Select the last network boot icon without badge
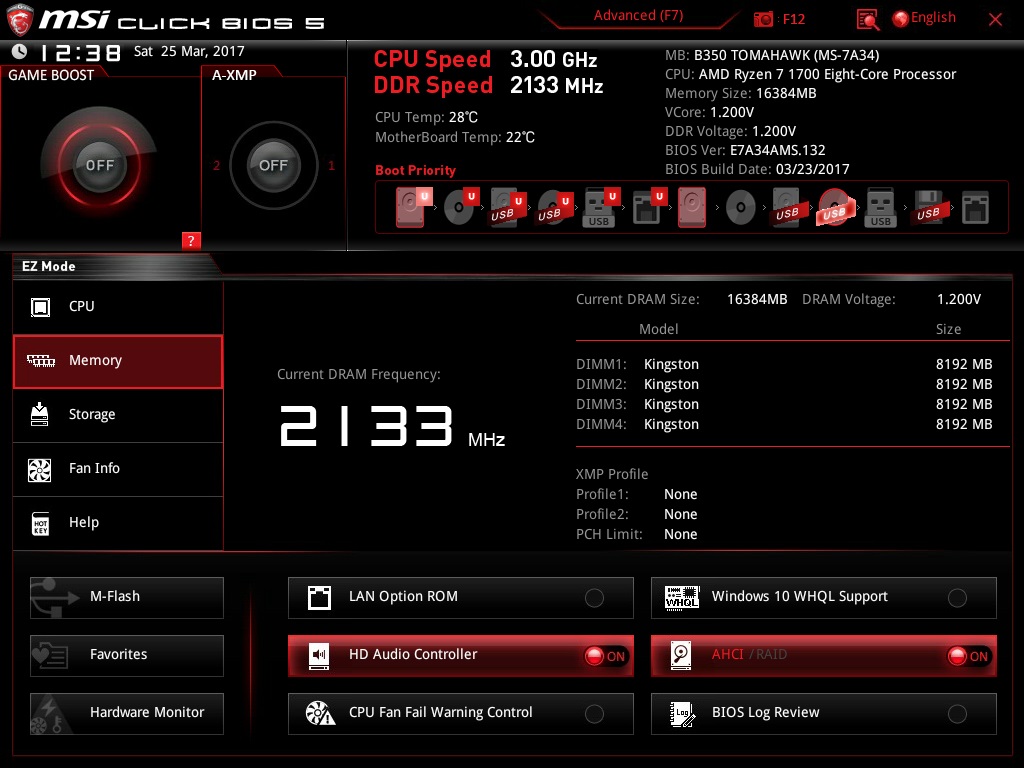 click(975, 208)
